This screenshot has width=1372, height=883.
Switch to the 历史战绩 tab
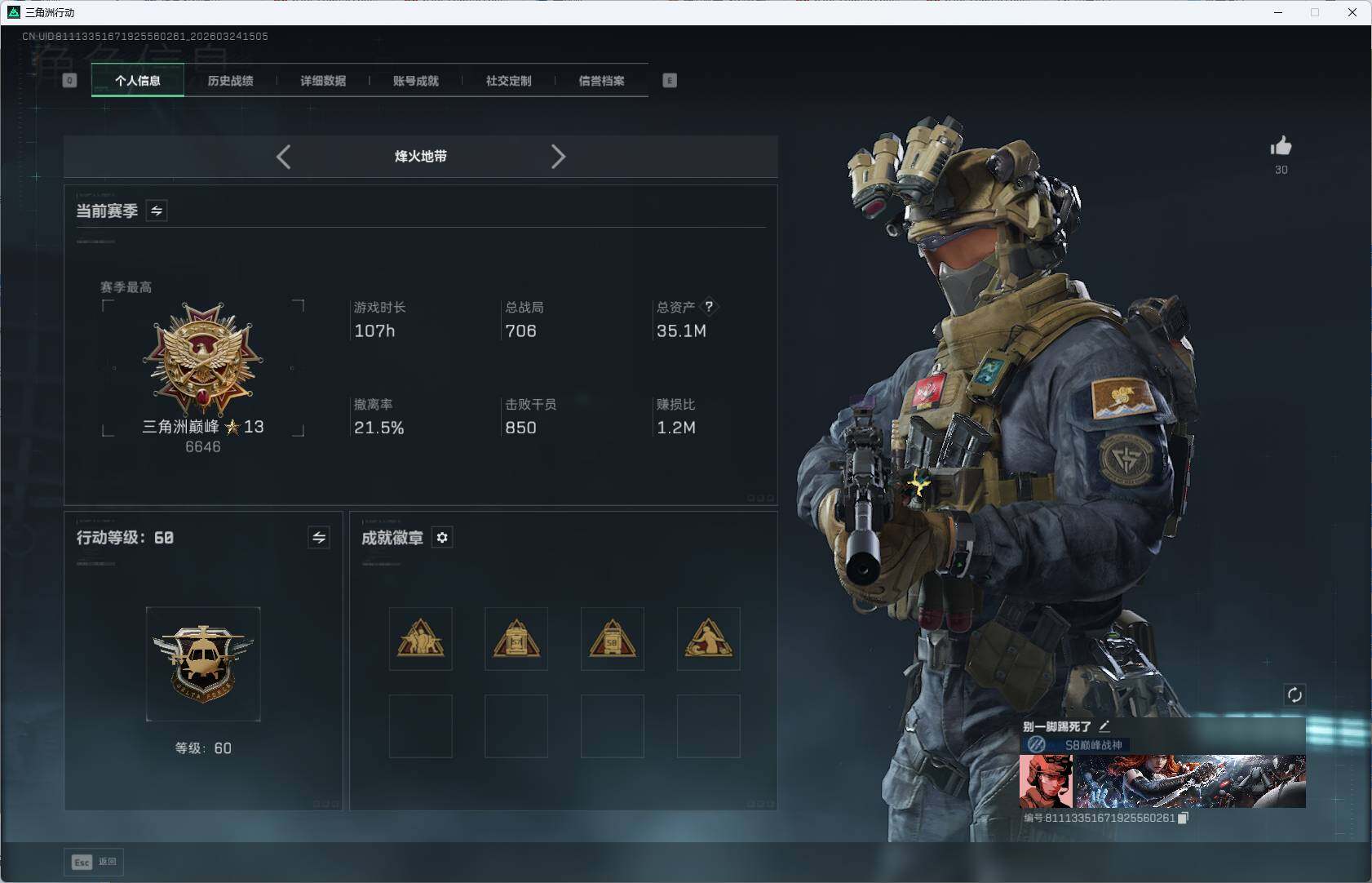click(x=231, y=80)
